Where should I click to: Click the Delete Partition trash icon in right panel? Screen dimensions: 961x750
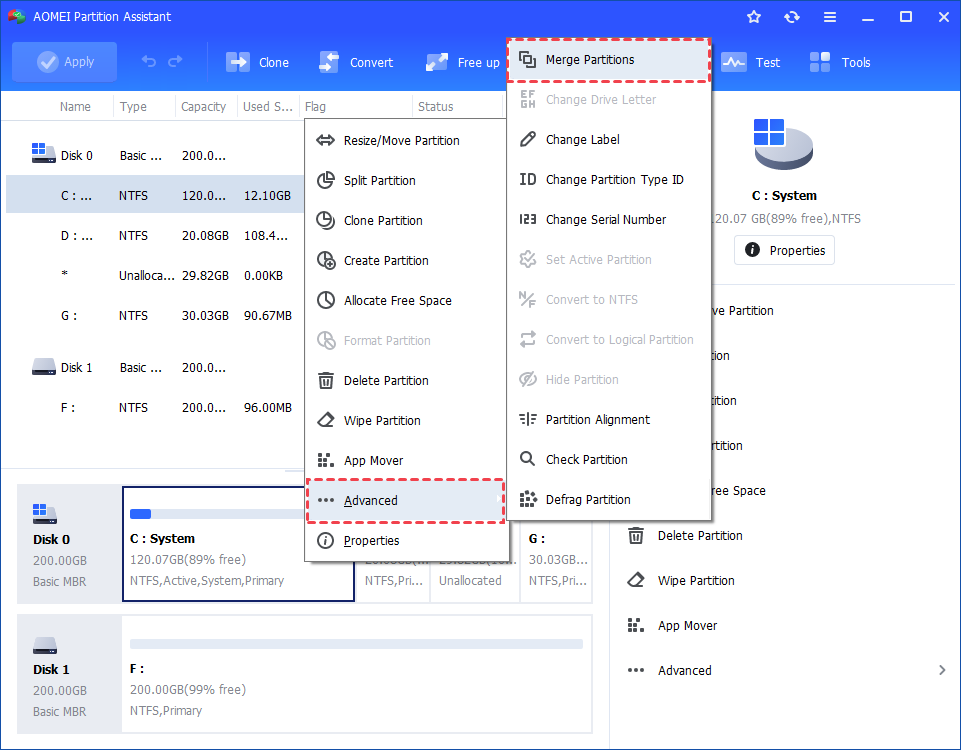636,536
